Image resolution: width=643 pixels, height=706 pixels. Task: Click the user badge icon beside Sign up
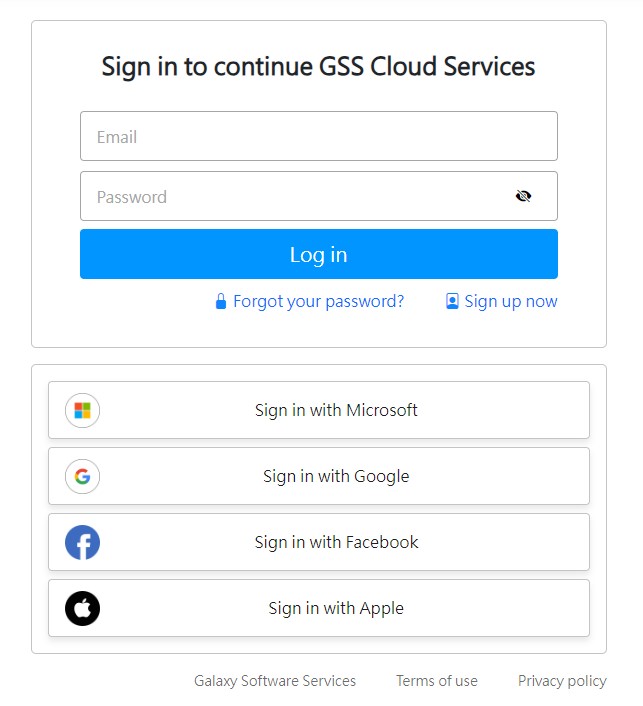tap(452, 302)
